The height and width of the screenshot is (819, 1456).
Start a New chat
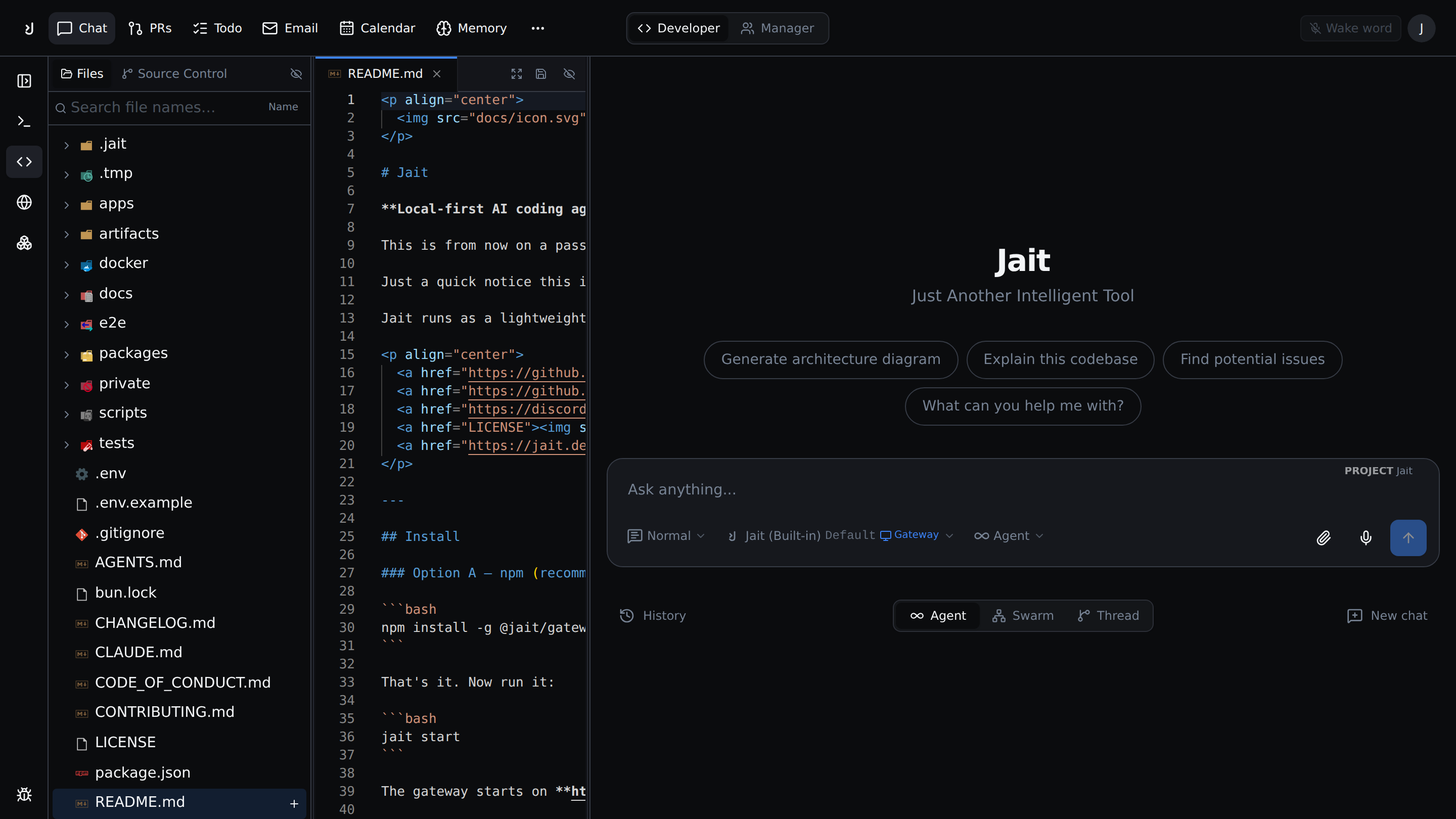tap(1387, 616)
